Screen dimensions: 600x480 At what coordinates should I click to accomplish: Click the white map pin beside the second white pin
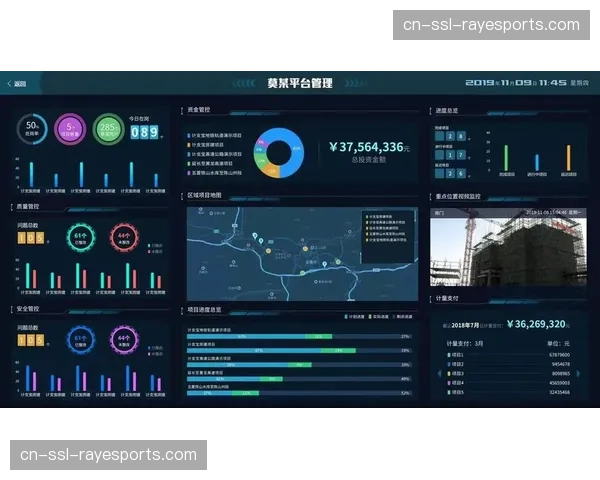[x=255, y=236]
